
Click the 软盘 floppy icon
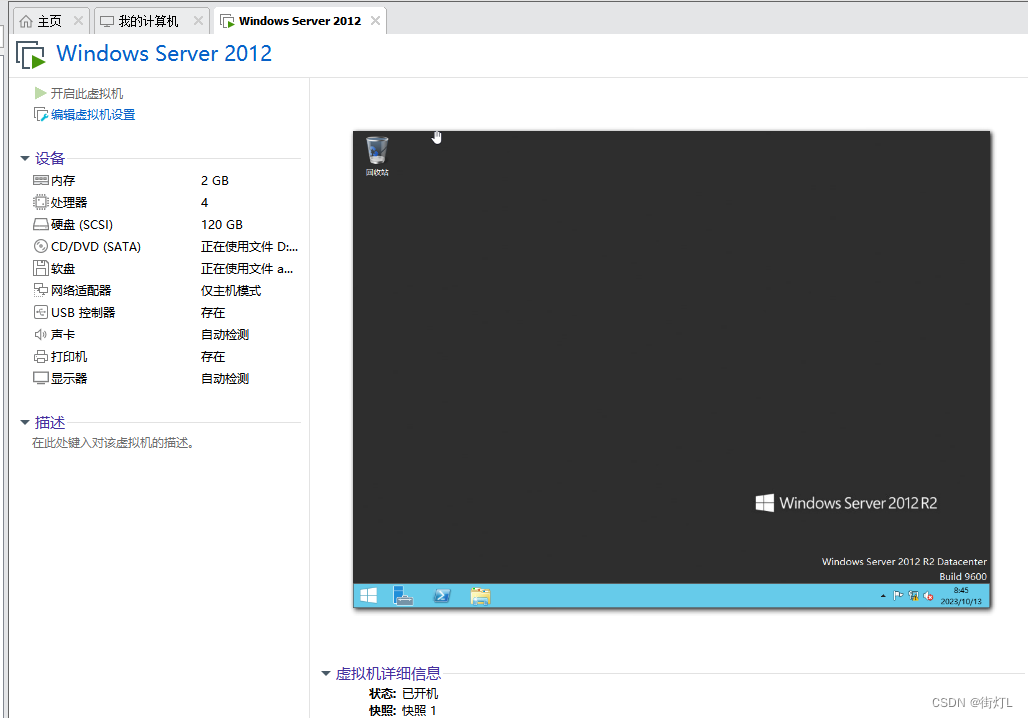coord(41,268)
